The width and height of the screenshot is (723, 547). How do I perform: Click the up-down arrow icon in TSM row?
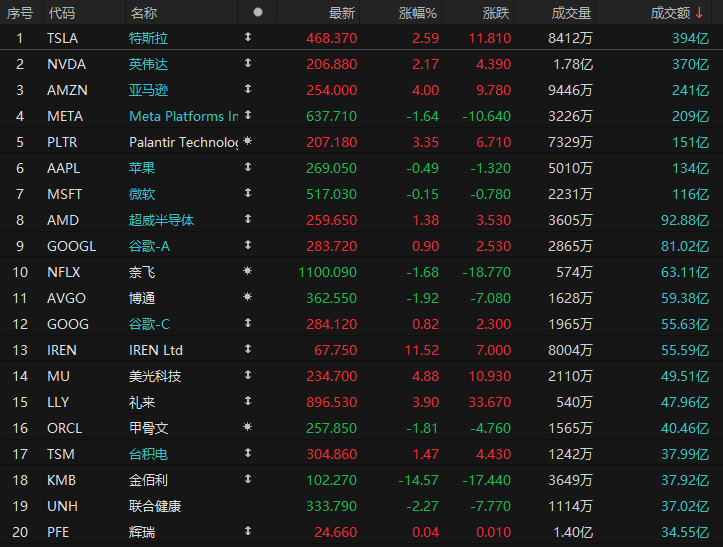(248, 453)
